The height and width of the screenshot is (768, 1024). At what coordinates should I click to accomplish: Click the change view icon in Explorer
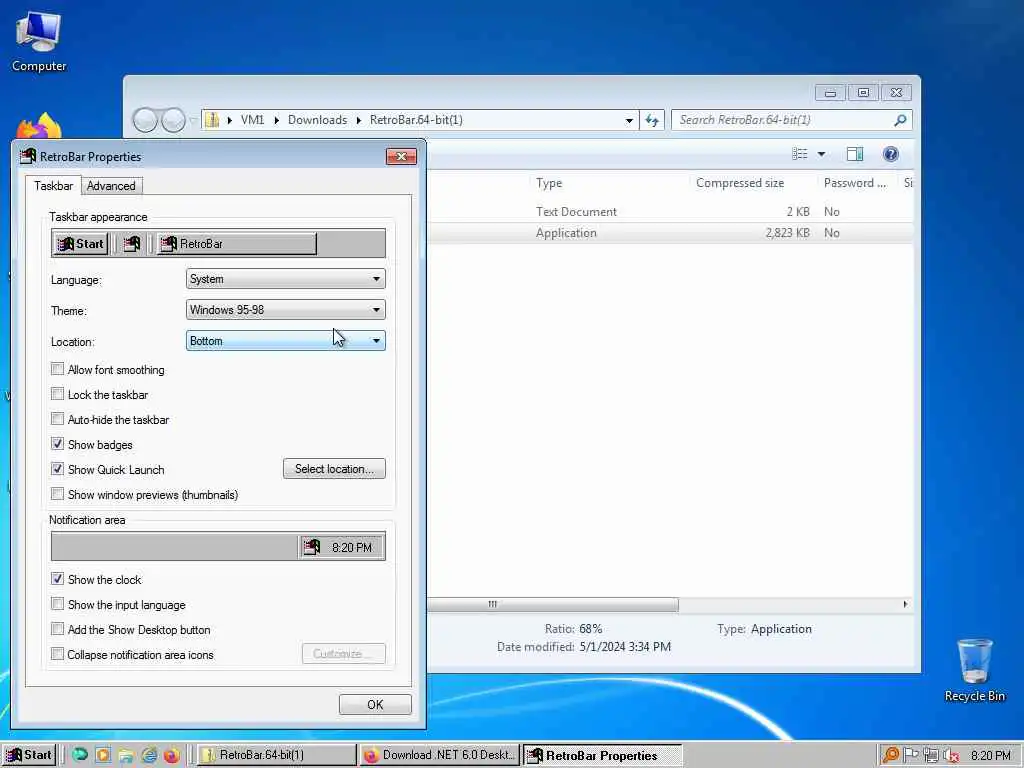799,154
